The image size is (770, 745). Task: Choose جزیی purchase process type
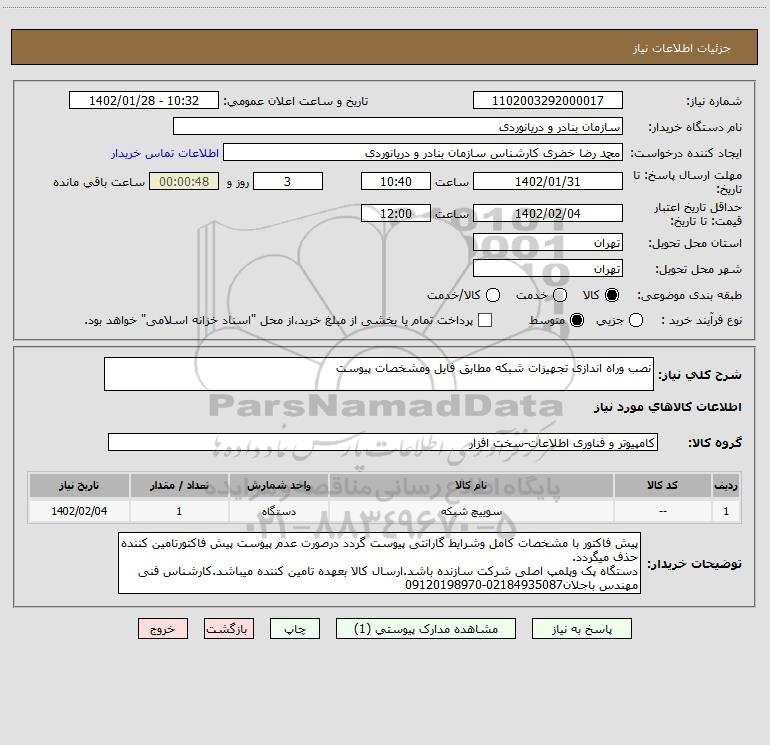click(636, 320)
